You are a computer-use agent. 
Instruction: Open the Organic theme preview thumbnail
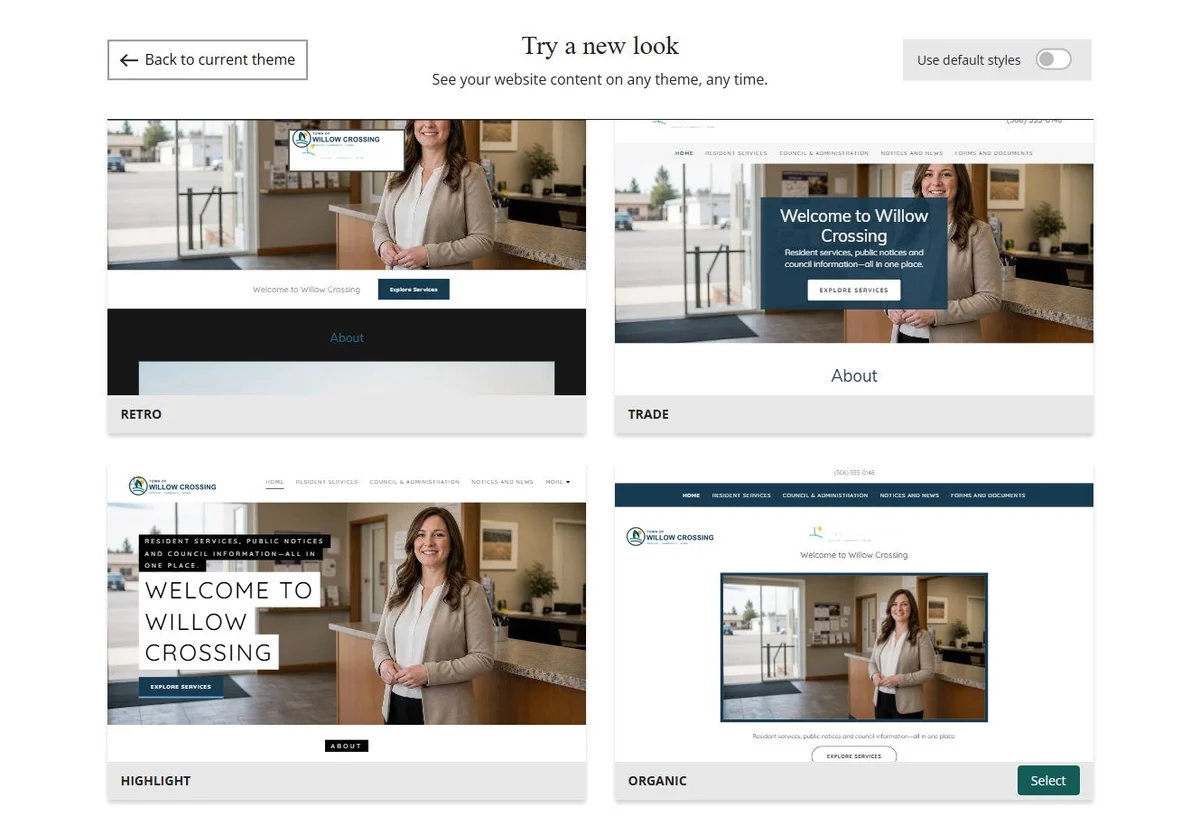(x=854, y=614)
